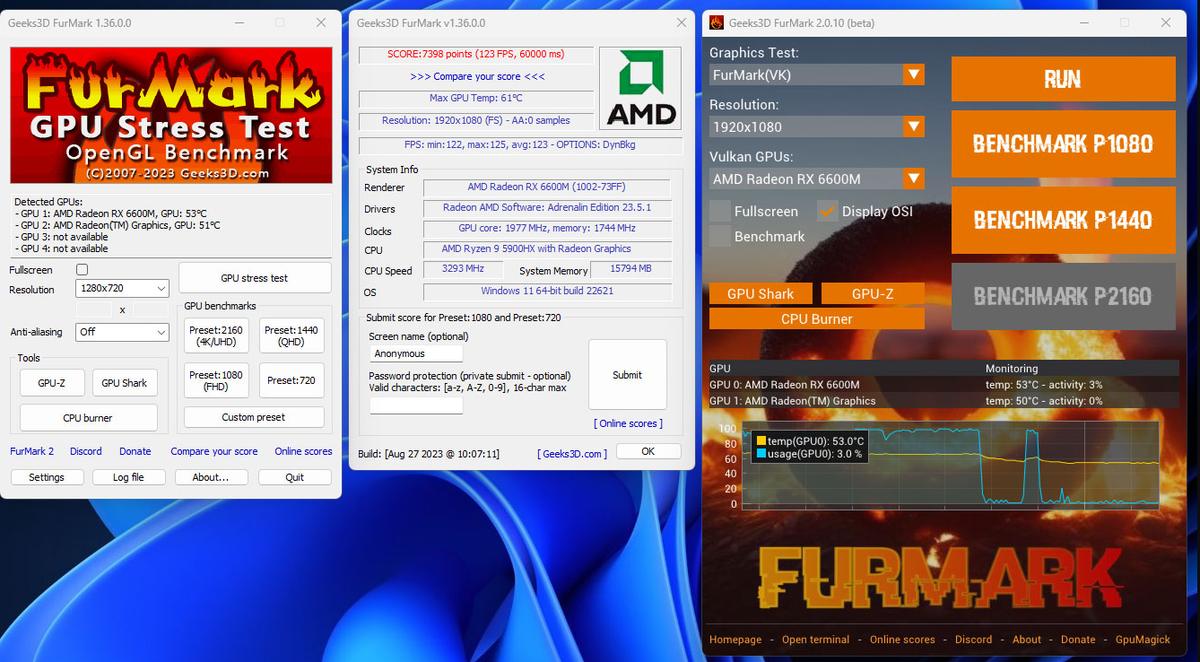Open Discord link in FurMark 1.36
The width and height of the screenshot is (1200, 662).
(86, 451)
